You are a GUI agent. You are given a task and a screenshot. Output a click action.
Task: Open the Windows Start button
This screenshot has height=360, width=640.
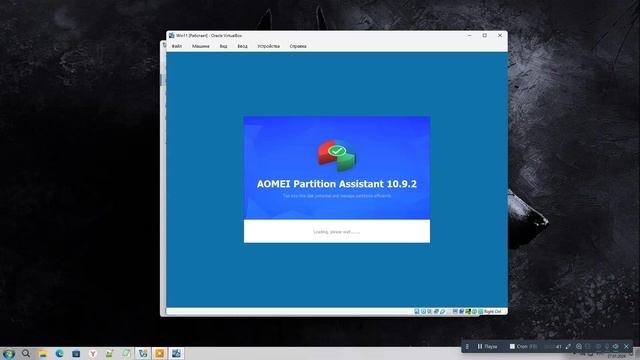(9, 353)
